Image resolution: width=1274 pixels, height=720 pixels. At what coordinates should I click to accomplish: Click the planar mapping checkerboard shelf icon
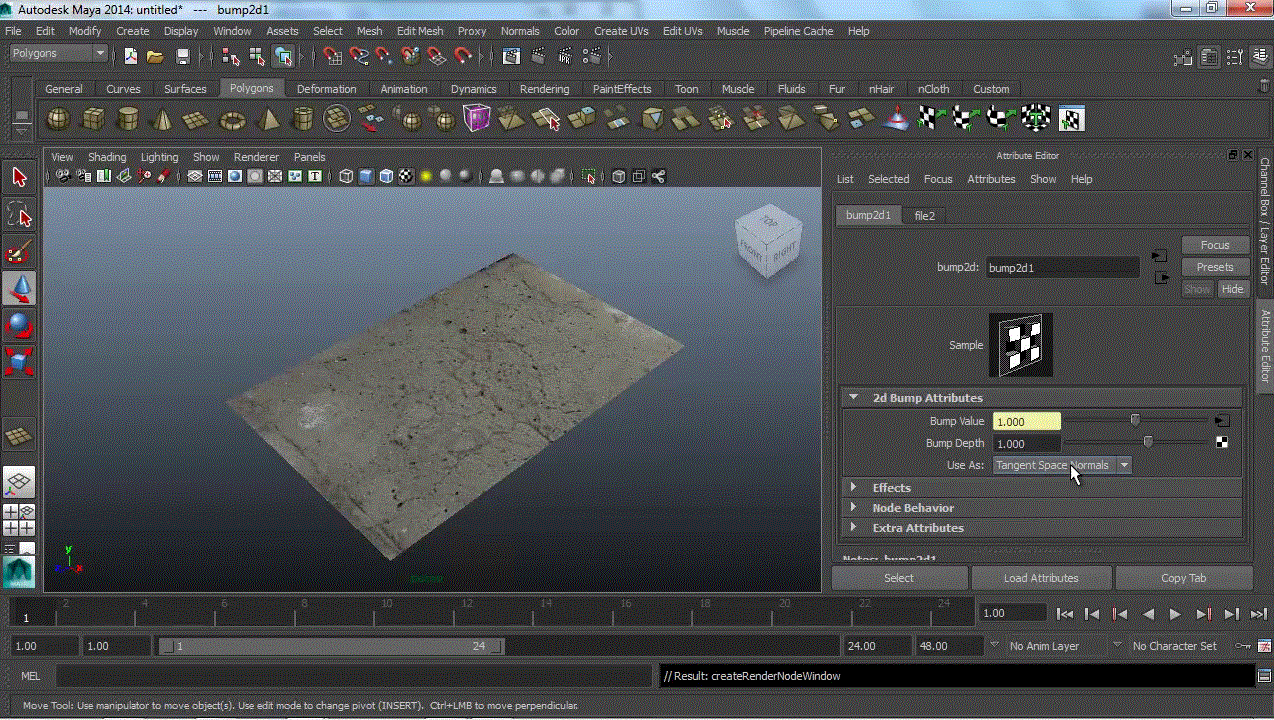931,119
